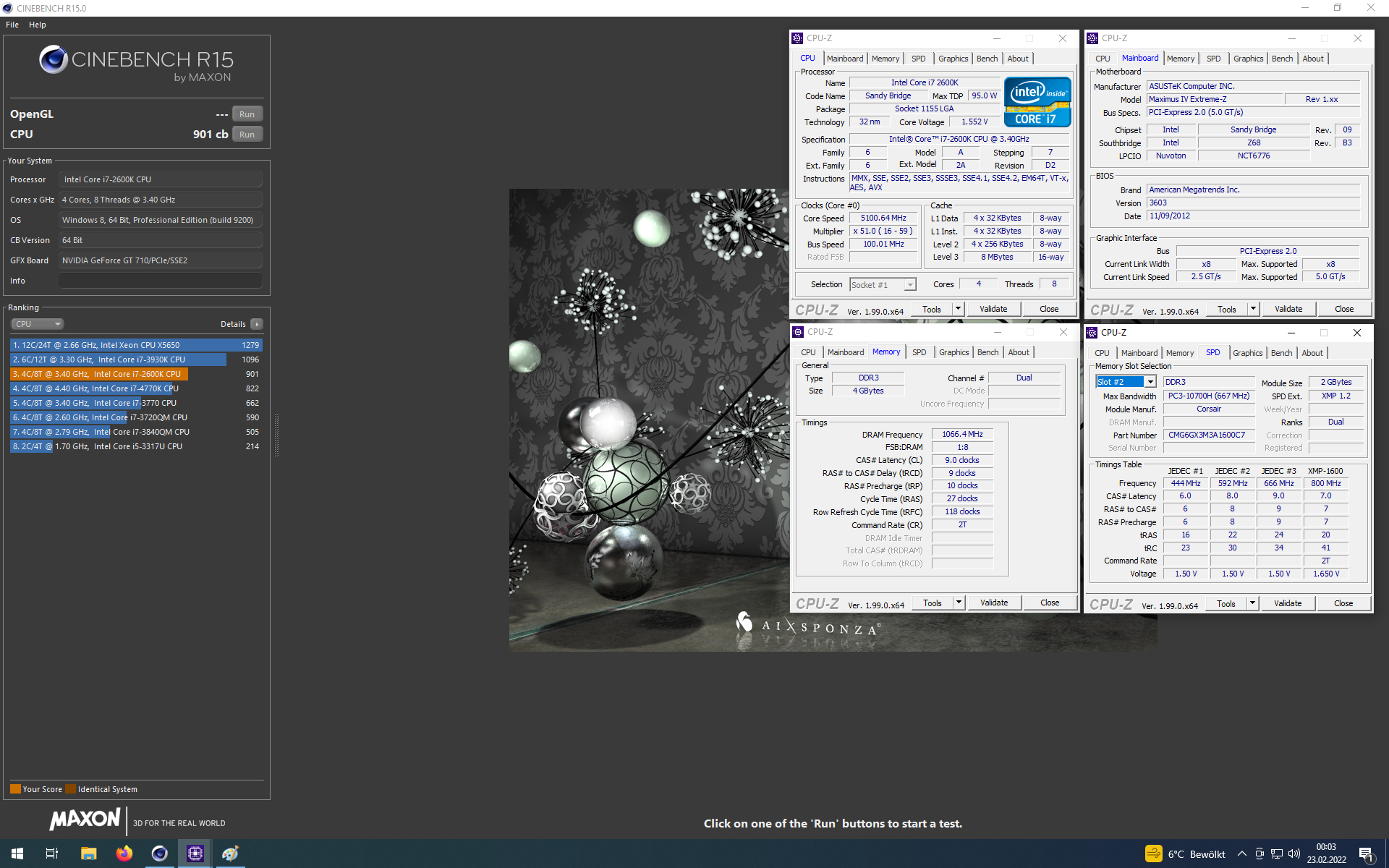The image size is (1389, 868).
Task: Select the i7-3770 ranking row
Action: point(136,403)
